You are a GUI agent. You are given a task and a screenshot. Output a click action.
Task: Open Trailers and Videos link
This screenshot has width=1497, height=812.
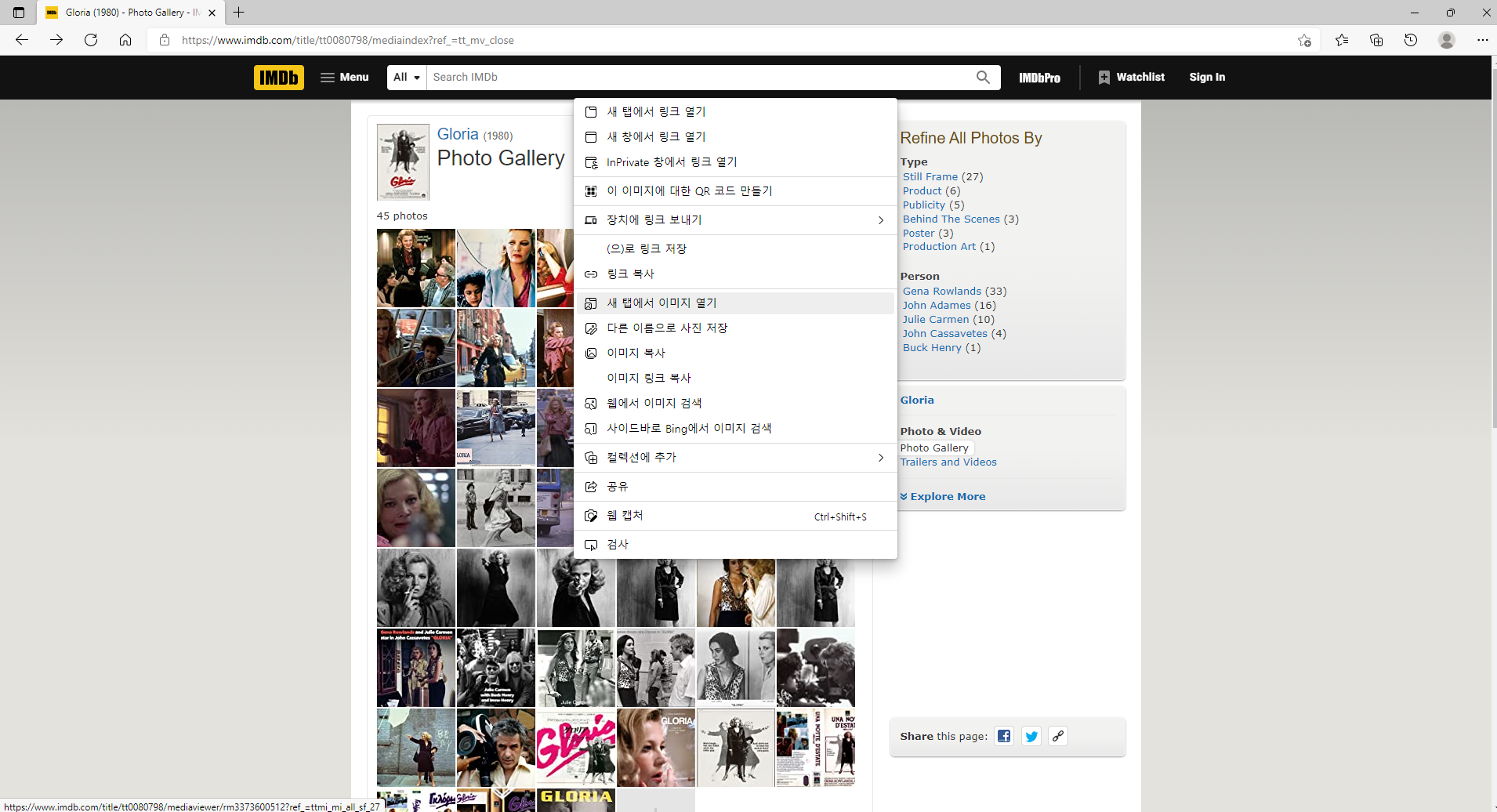click(x=948, y=462)
